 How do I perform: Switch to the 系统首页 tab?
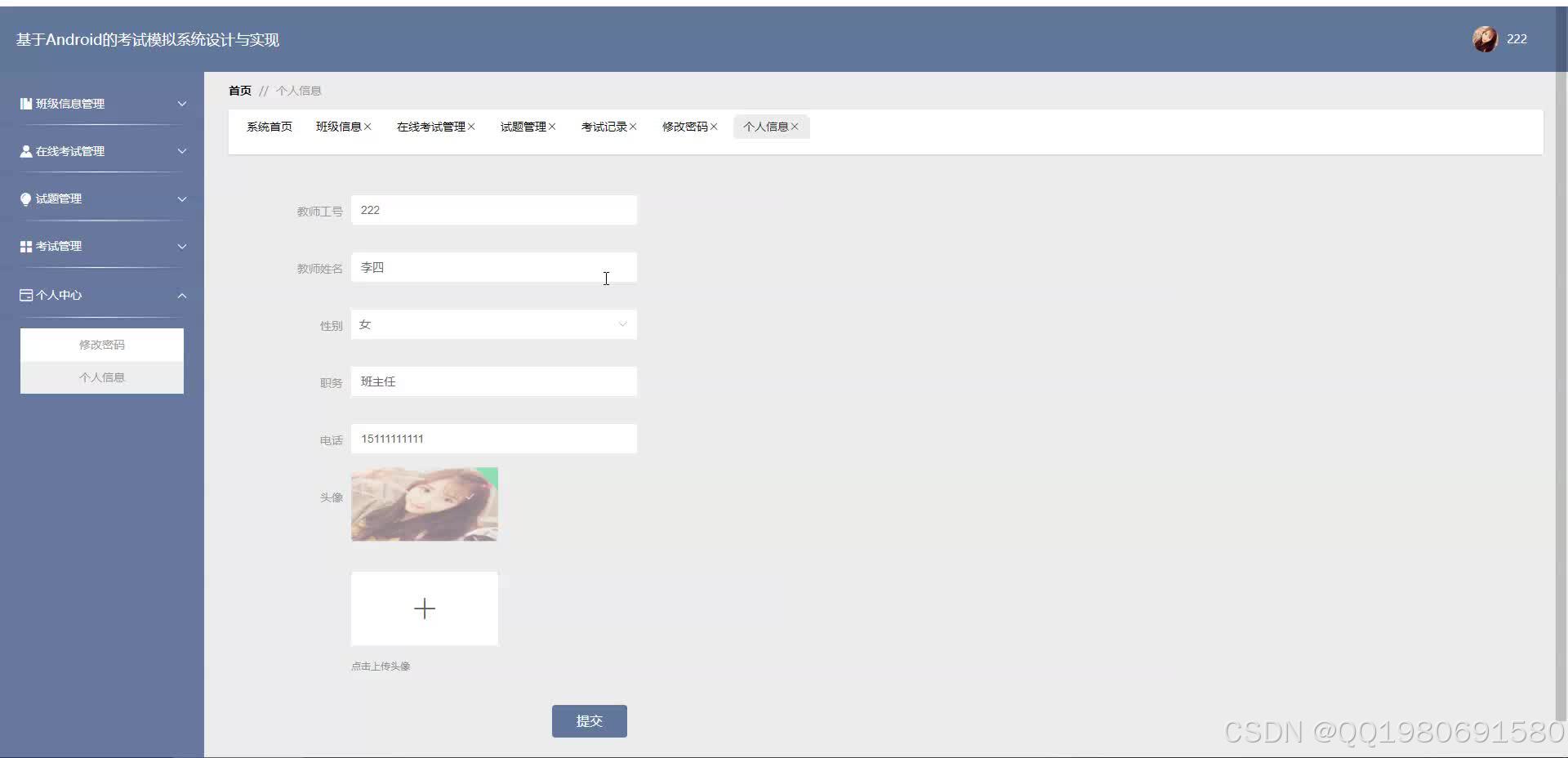(269, 127)
